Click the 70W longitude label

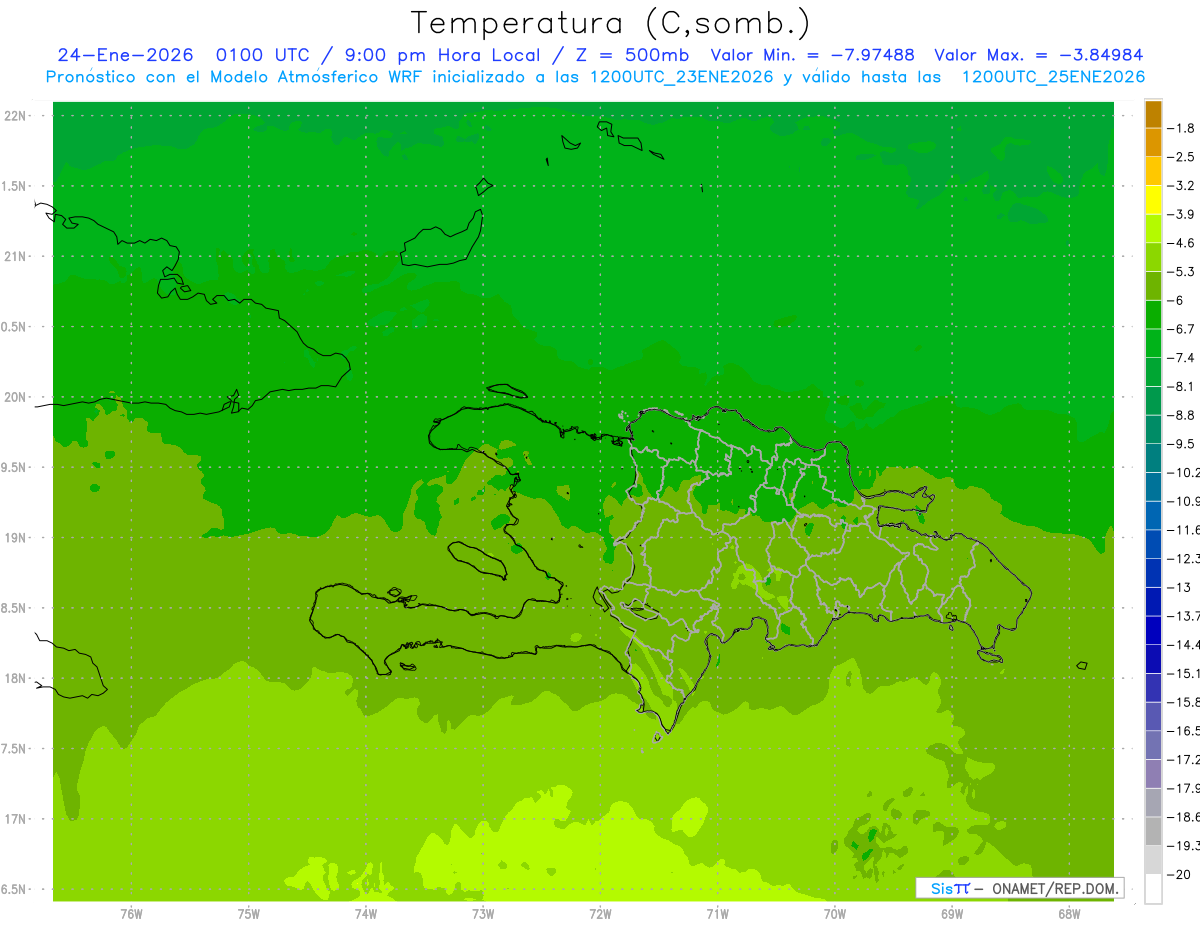click(x=835, y=914)
